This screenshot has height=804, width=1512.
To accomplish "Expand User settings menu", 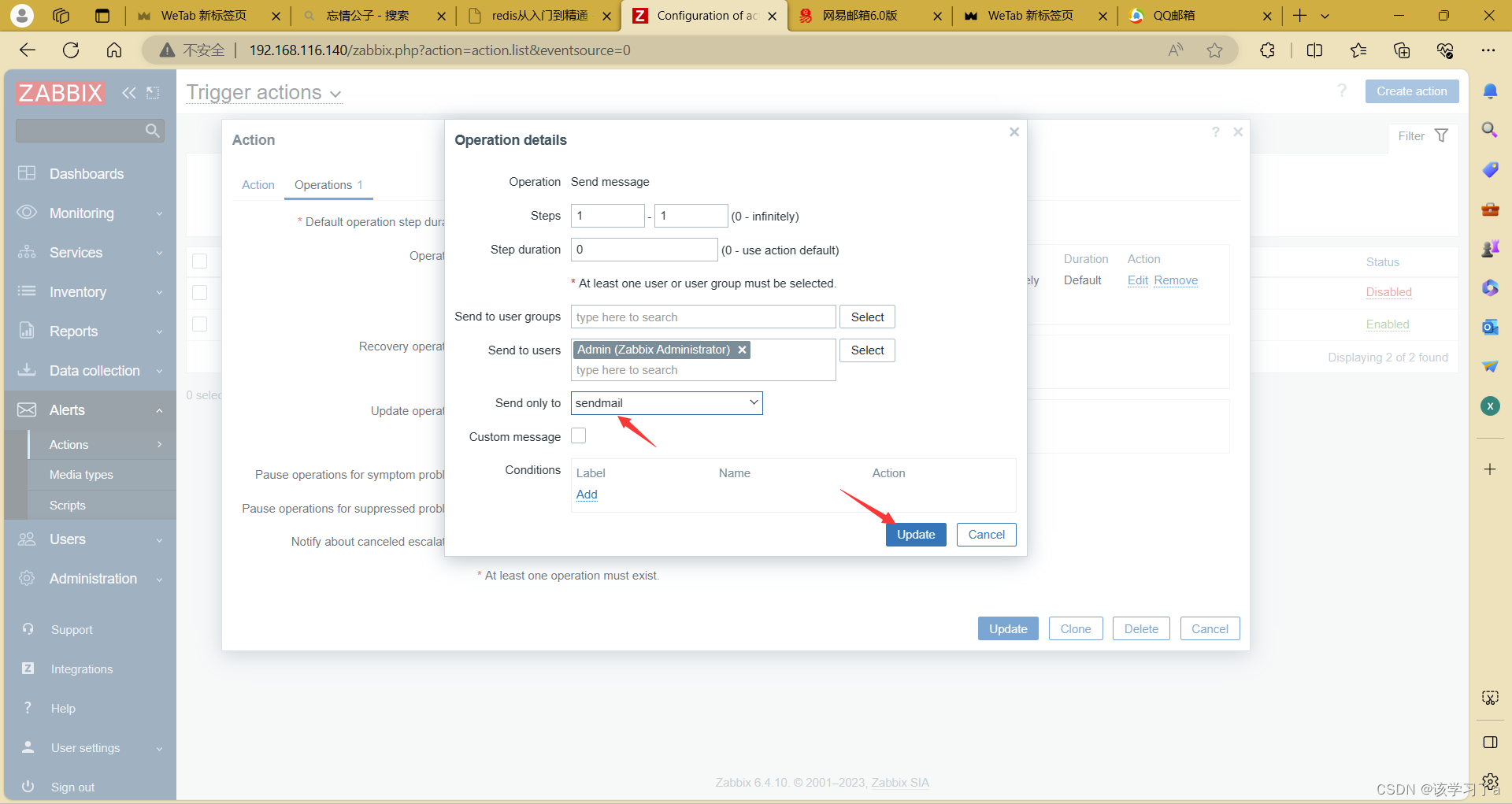I will pos(90,748).
